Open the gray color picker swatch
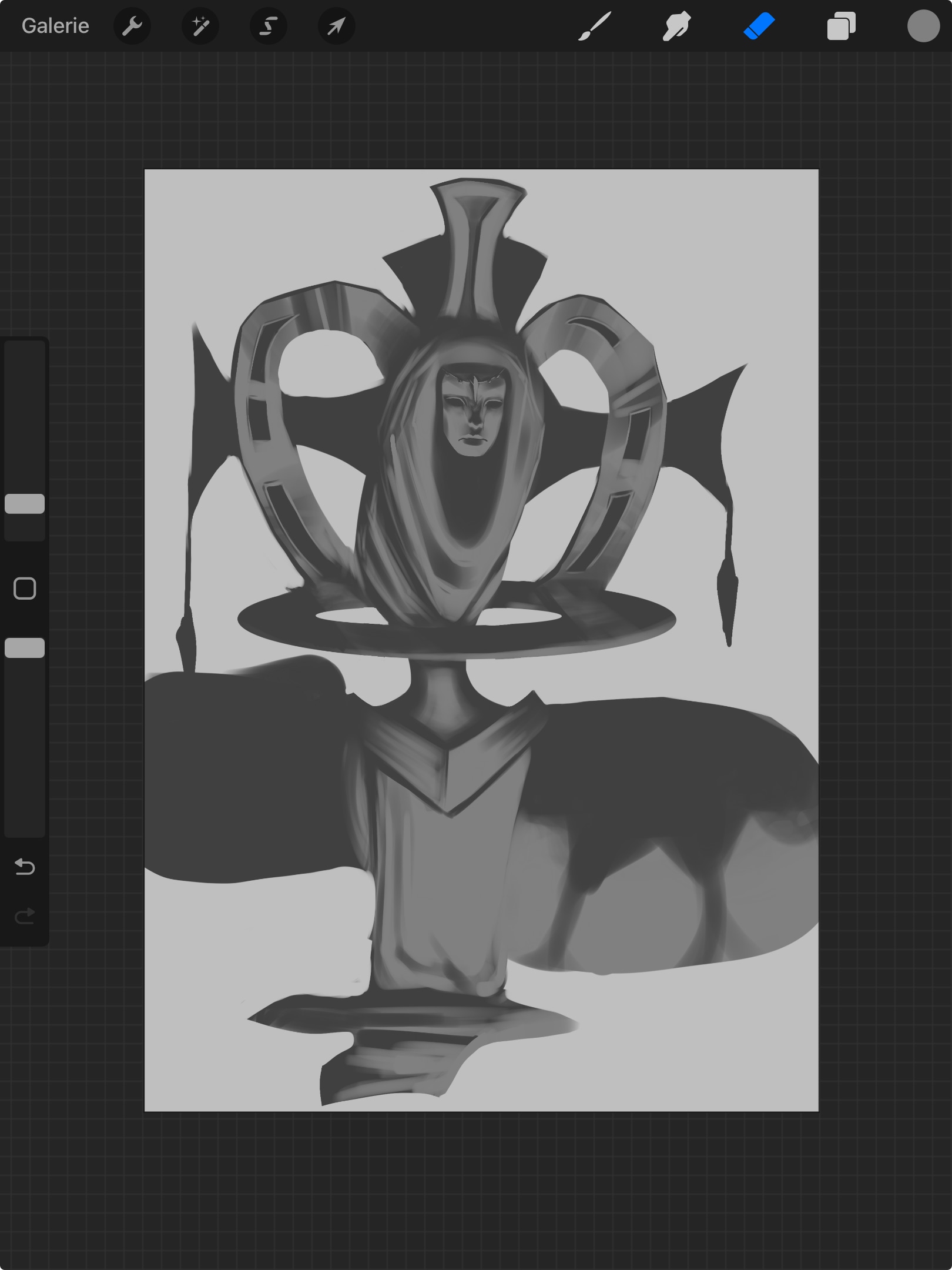952x1270 pixels. click(924, 26)
